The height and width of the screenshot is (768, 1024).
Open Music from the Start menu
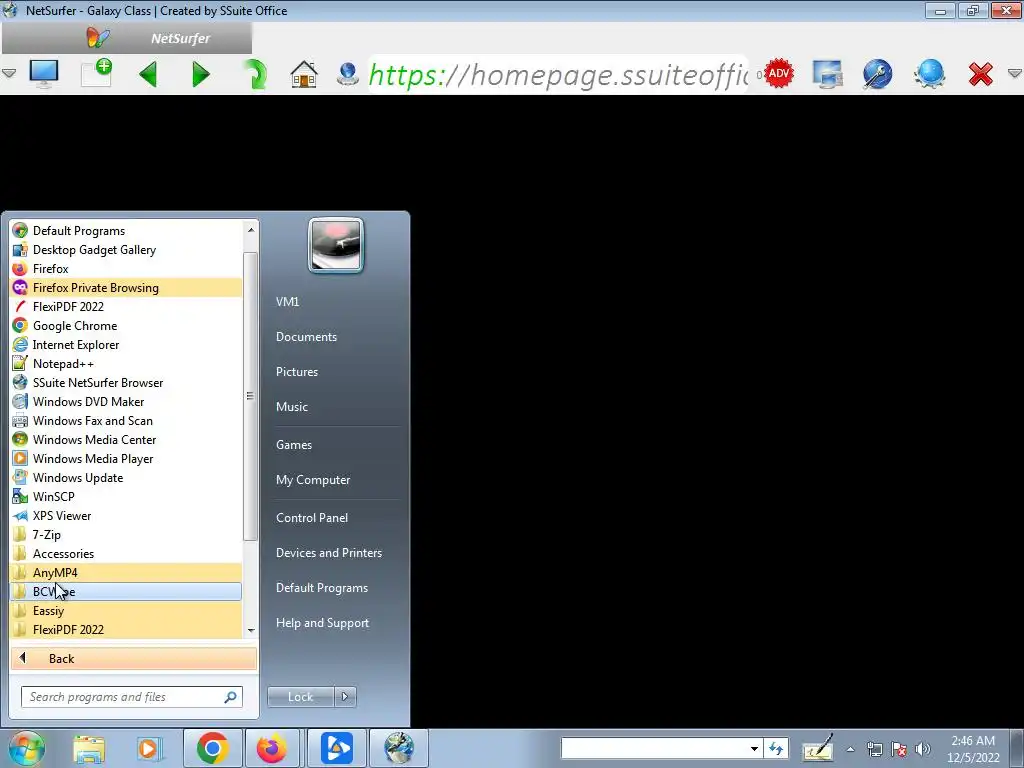pyautogui.click(x=292, y=406)
